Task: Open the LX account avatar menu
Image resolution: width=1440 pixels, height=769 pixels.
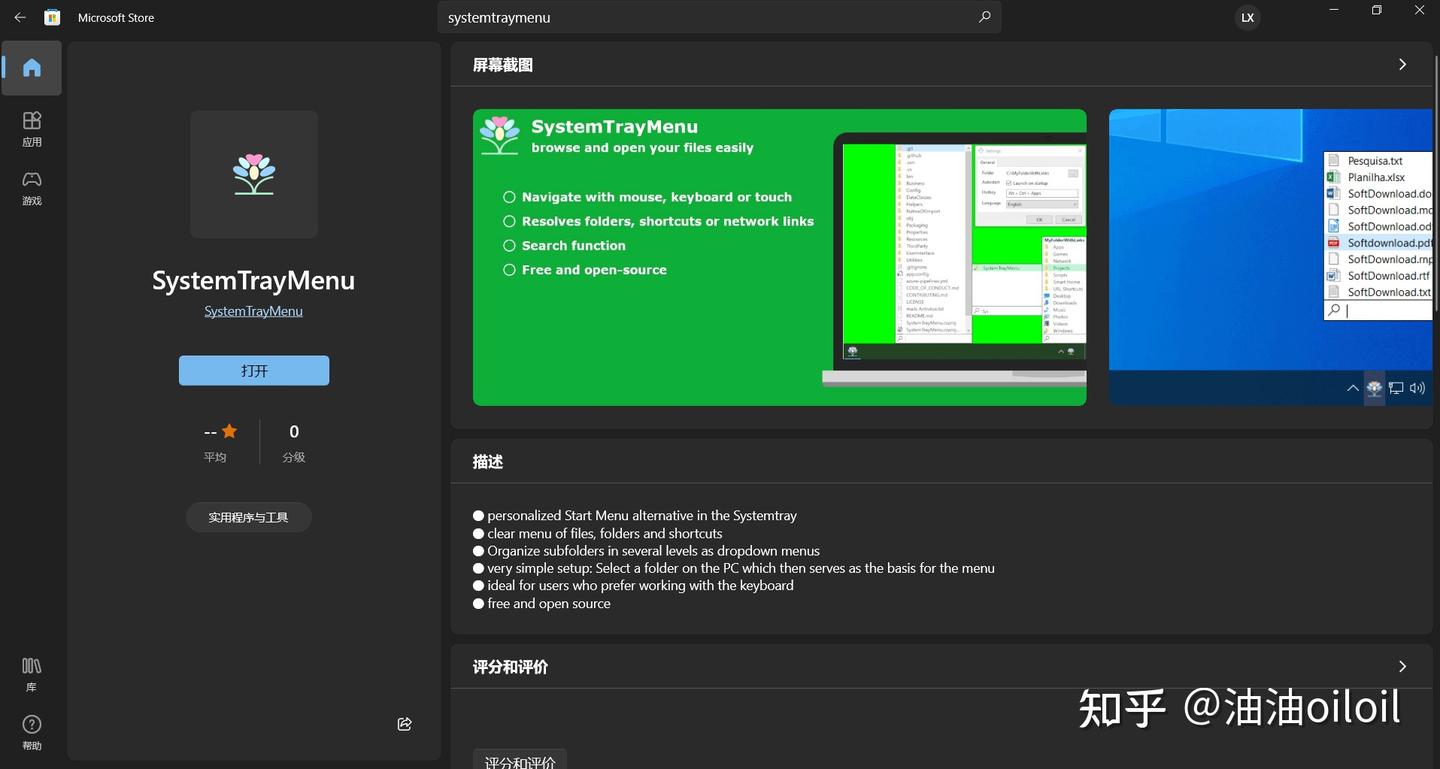Action: [1246, 17]
